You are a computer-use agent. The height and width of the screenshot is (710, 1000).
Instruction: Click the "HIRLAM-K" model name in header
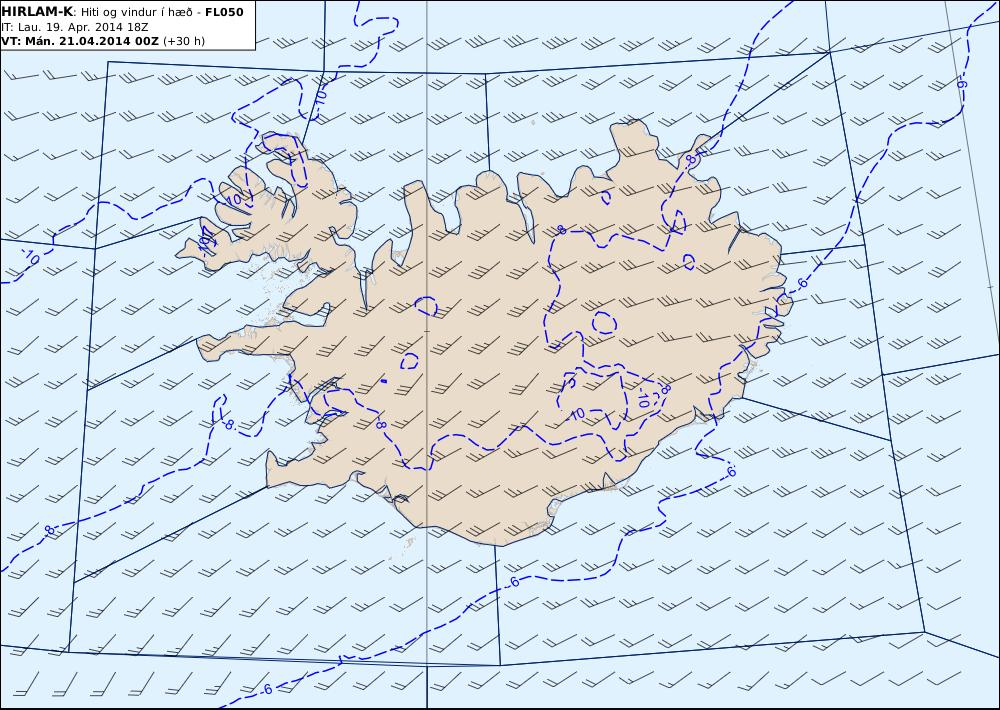click(37, 11)
